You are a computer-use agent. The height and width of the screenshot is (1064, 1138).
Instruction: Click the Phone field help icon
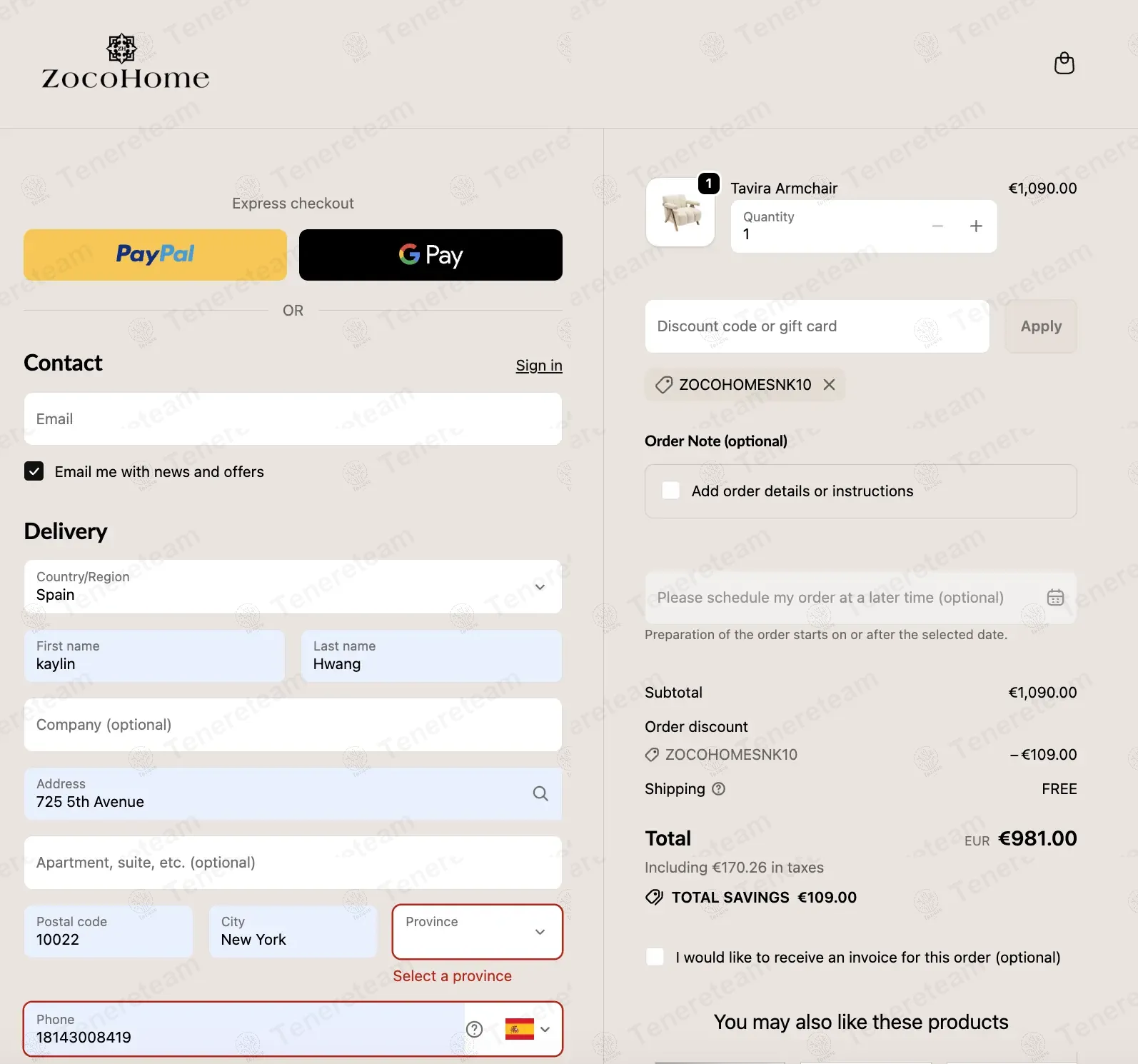(x=474, y=1029)
